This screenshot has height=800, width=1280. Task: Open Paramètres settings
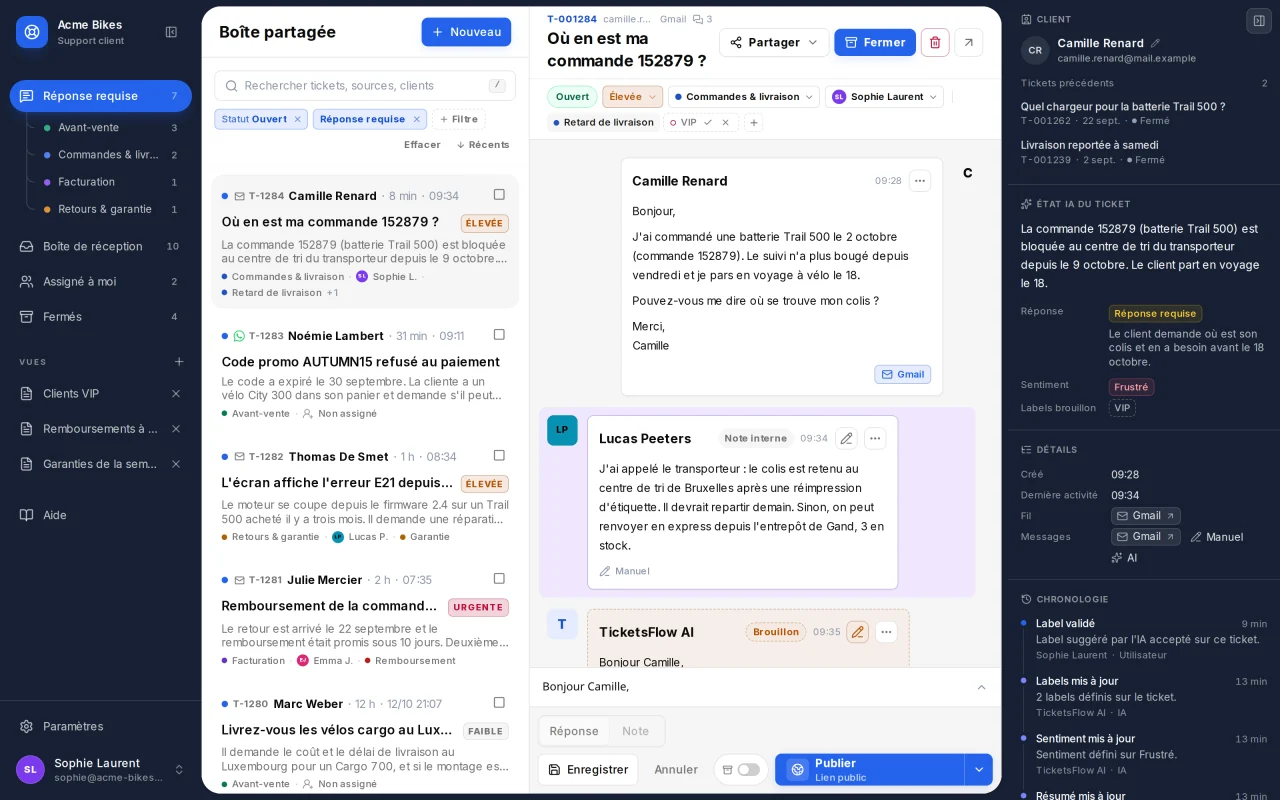pyautogui.click(x=100, y=726)
